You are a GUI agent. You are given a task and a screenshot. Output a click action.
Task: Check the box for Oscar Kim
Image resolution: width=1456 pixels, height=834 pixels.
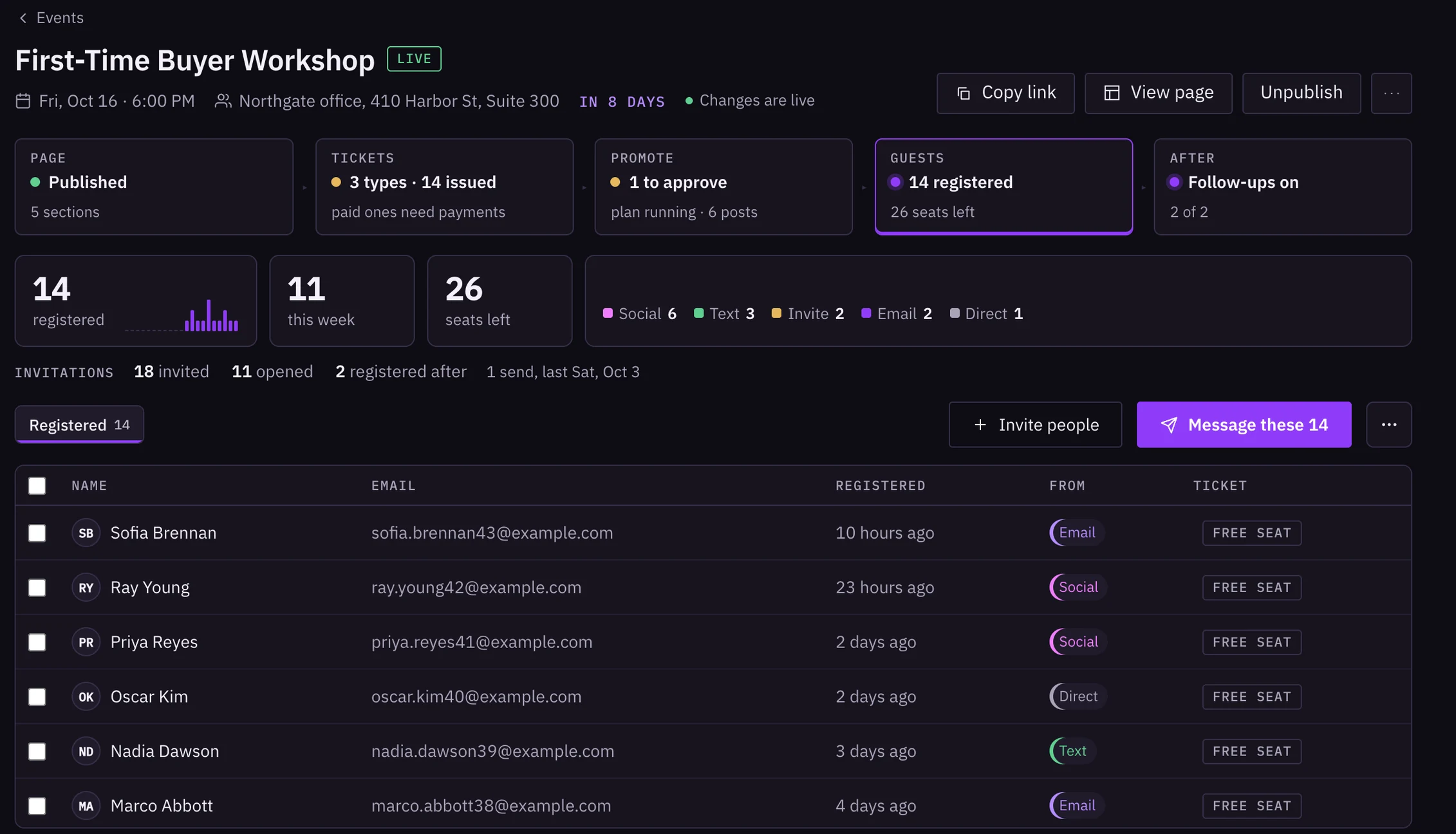[37, 697]
